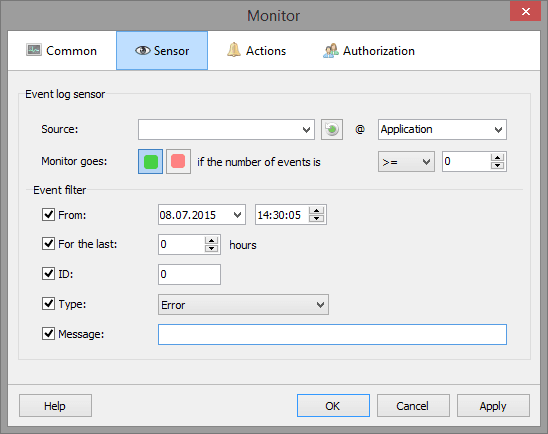This screenshot has width=548, height=434.
Task: Disable the ID filter checkbox
Action: pos(48,274)
